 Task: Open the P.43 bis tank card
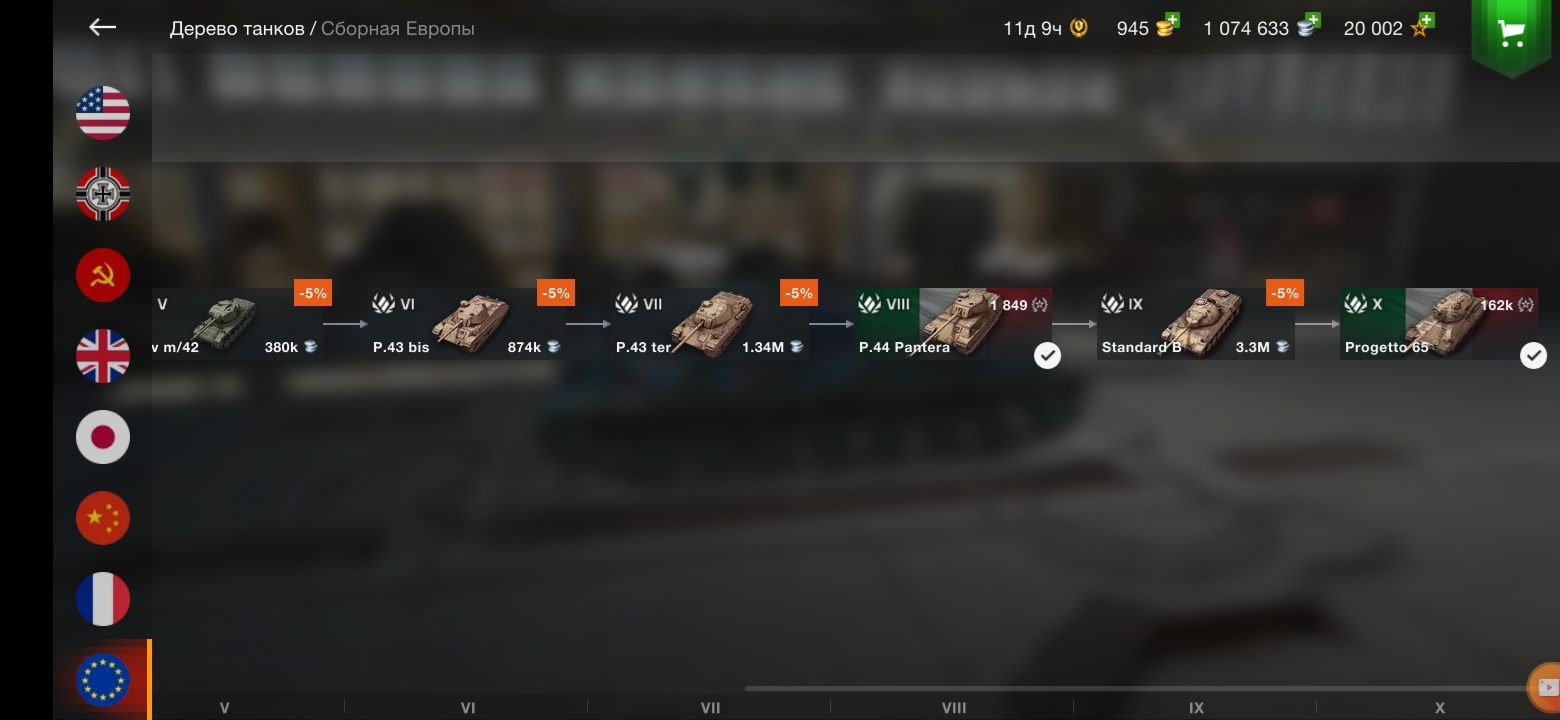[467, 324]
